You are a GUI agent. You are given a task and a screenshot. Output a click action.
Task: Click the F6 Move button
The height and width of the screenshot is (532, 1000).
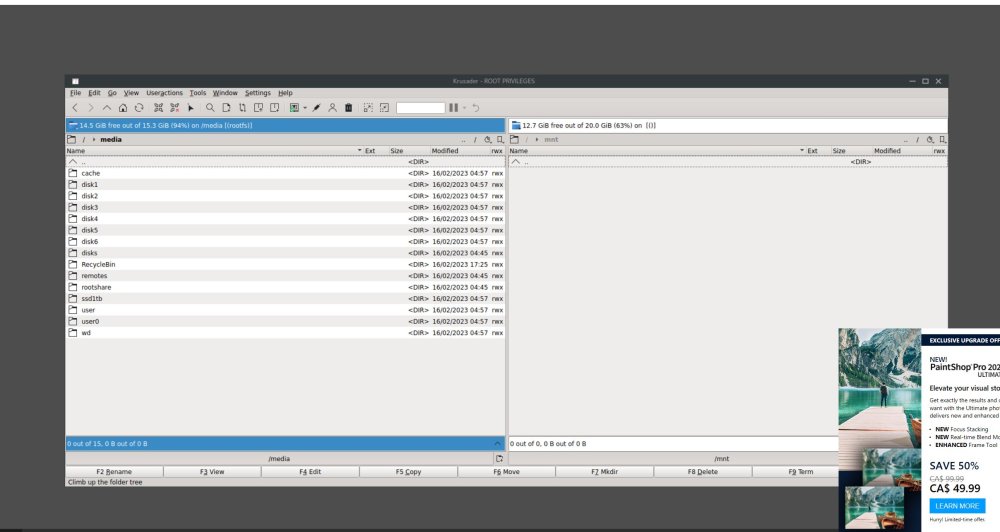(x=506, y=471)
